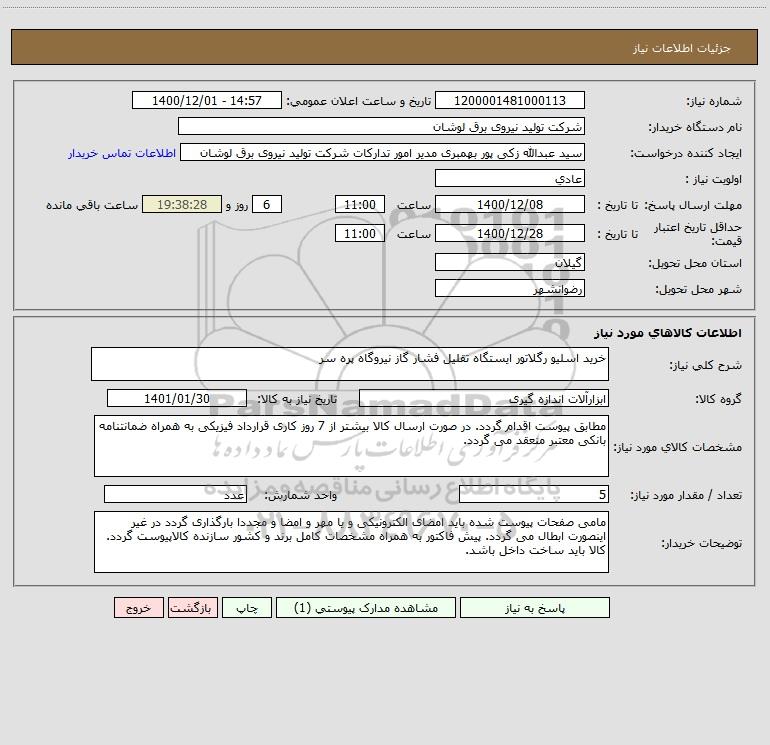Image resolution: width=770 pixels, height=745 pixels.
Task: Click the شماره نیاز label
Action: click(714, 101)
